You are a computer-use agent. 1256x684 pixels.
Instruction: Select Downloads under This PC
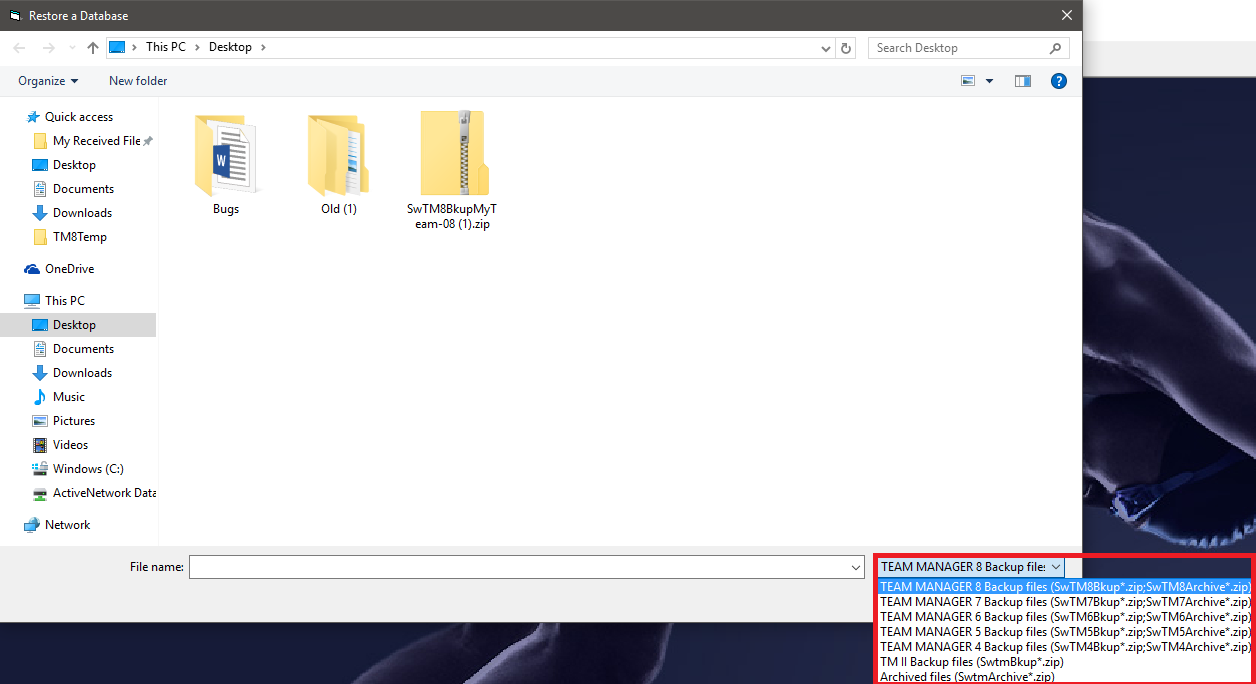pyautogui.click(x=82, y=373)
